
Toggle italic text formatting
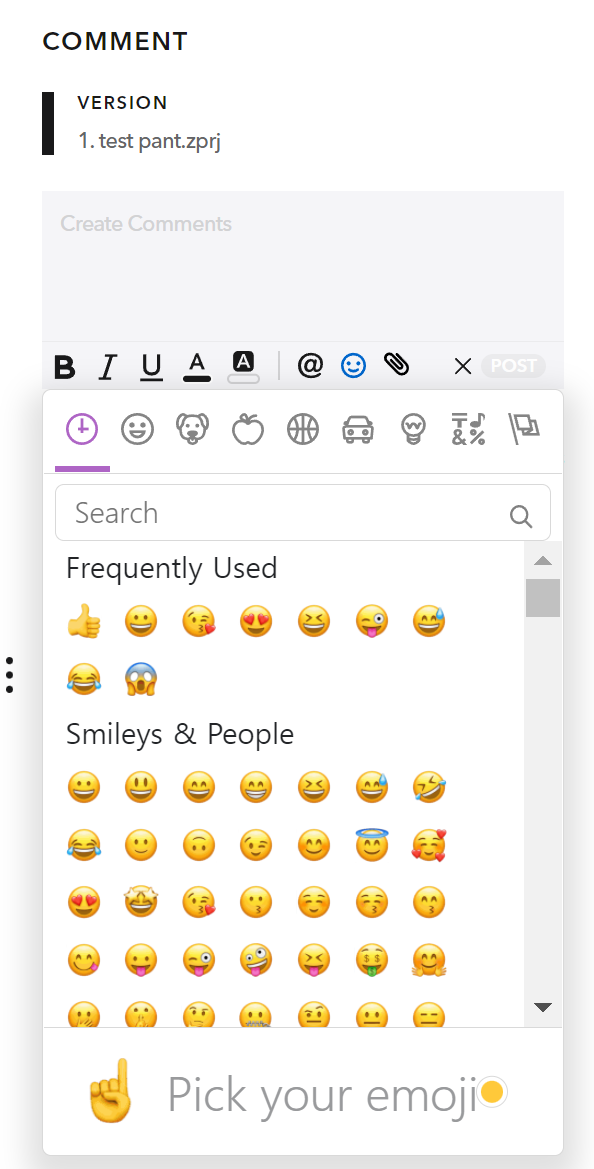coord(108,367)
